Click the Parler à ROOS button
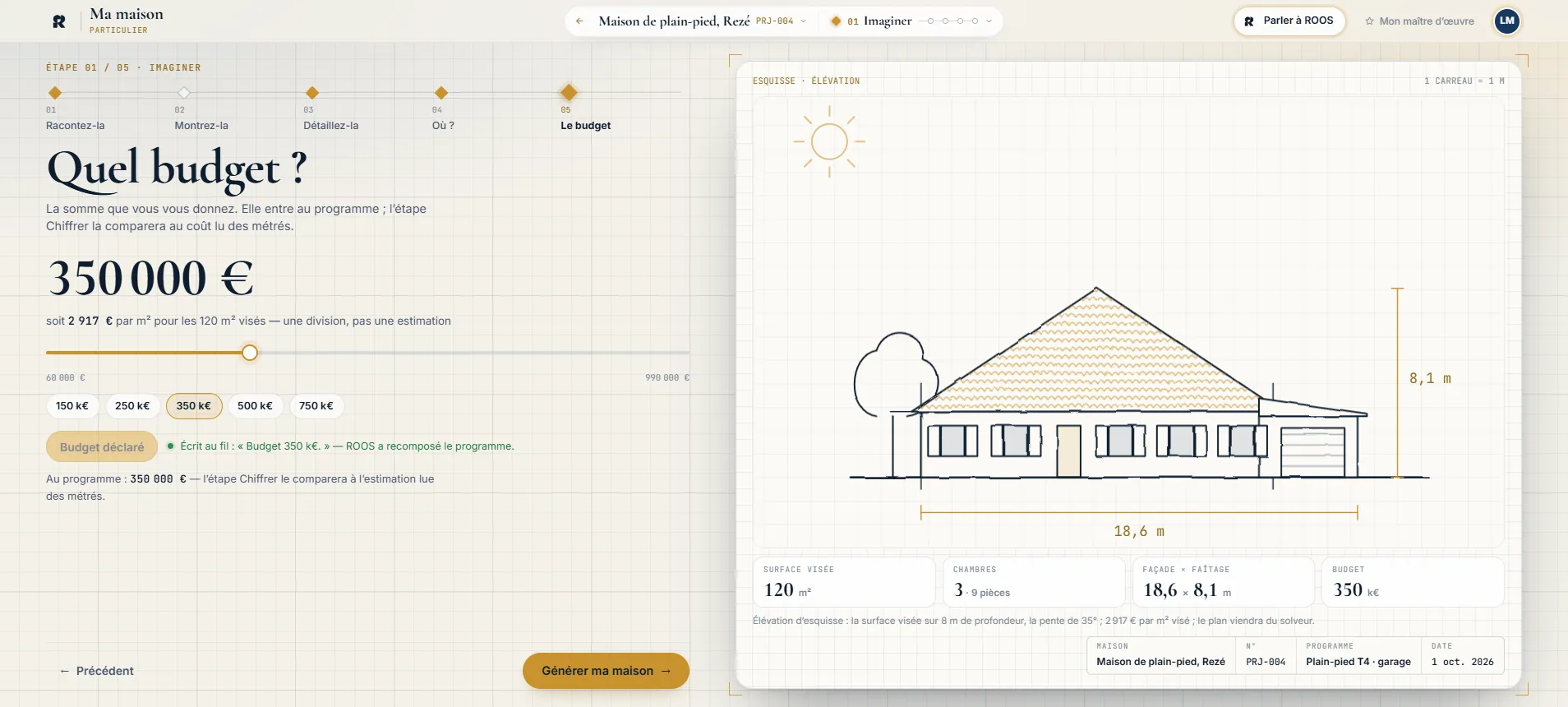Screen dimensions: 1568x707 pyautogui.click(x=1289, y=21)
